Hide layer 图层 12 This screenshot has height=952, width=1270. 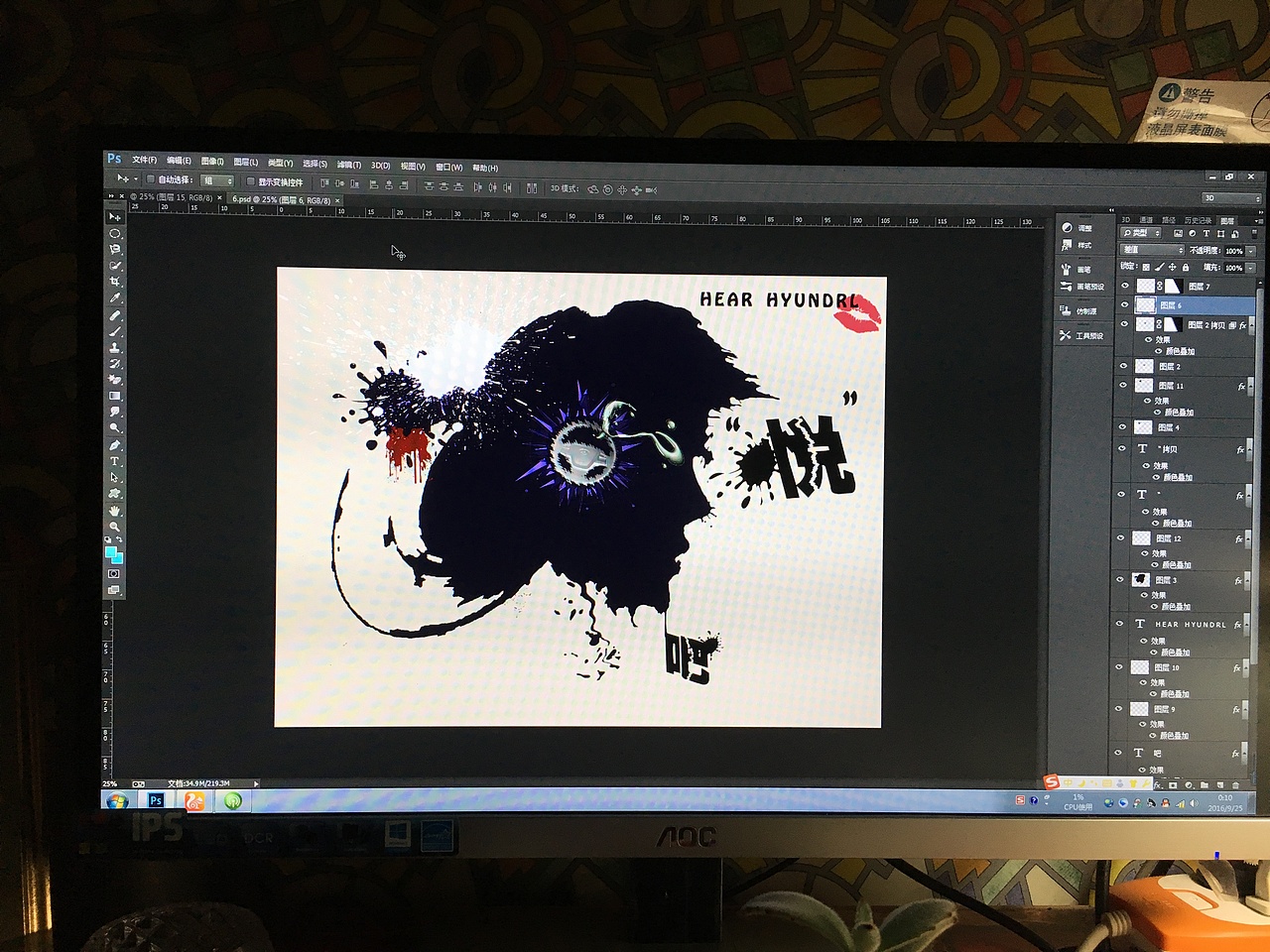[1121, 537]
